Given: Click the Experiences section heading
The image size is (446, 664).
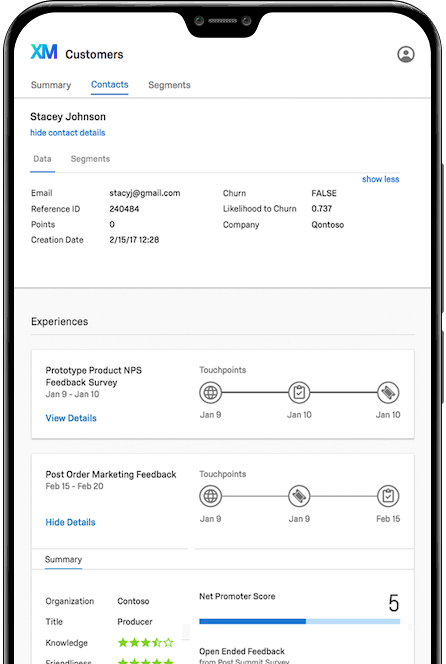Looking at the screenshot, I should tap(59, 321).
